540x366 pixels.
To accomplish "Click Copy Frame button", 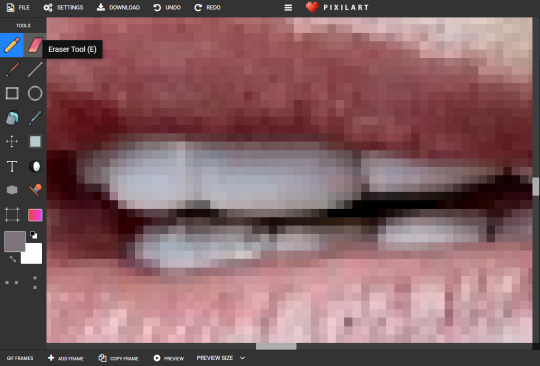I will coord(118,358).
